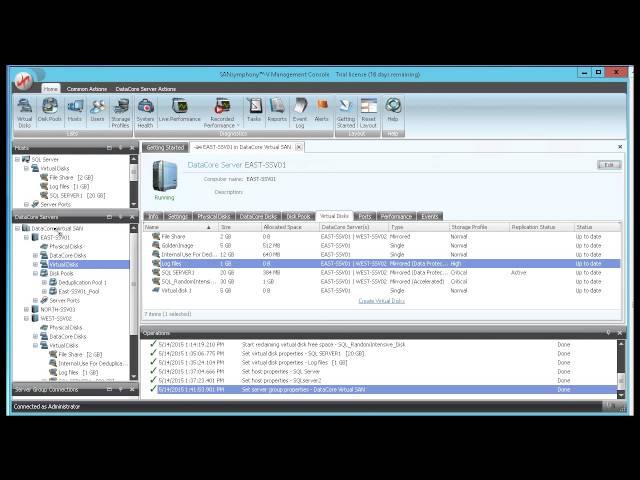Select File Share row in virtual disks table
Image resolution: width=640 pixels, height=480 pixels.
[382, 236]
